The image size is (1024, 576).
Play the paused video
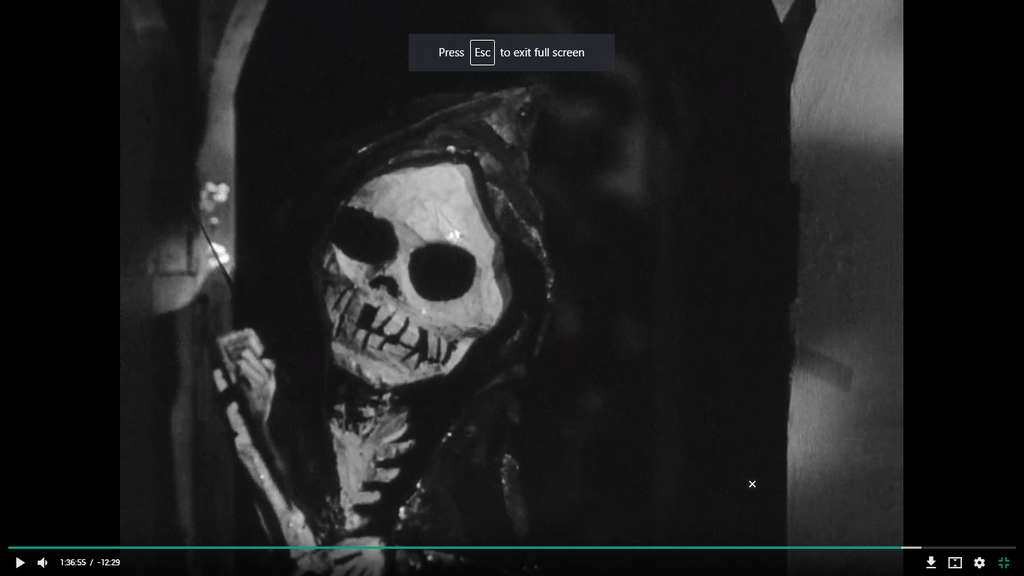click(20, 562)
